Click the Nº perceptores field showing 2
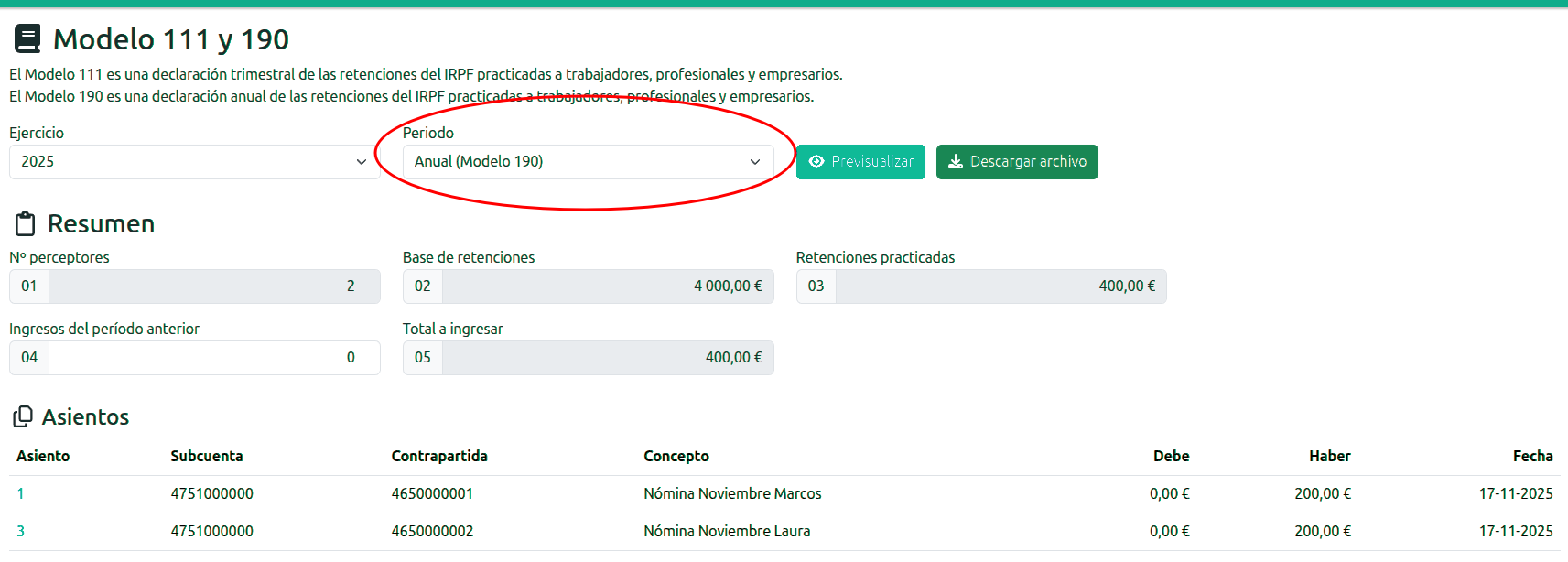This screenshot has height=562, width=1568. click(x=214, y=286)
